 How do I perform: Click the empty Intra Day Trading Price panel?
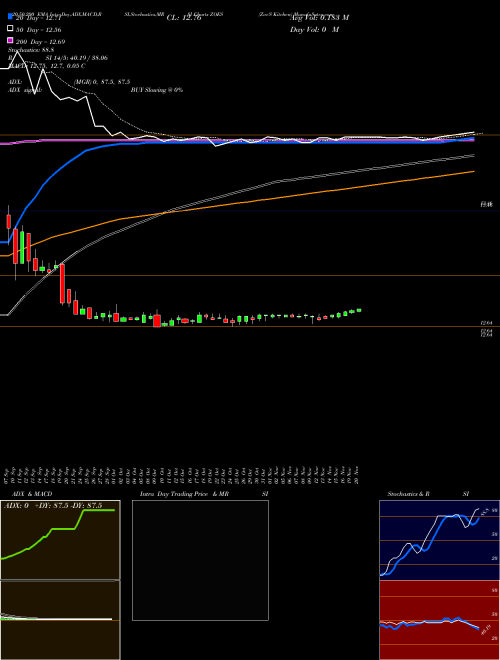click(x=200, y=560)
